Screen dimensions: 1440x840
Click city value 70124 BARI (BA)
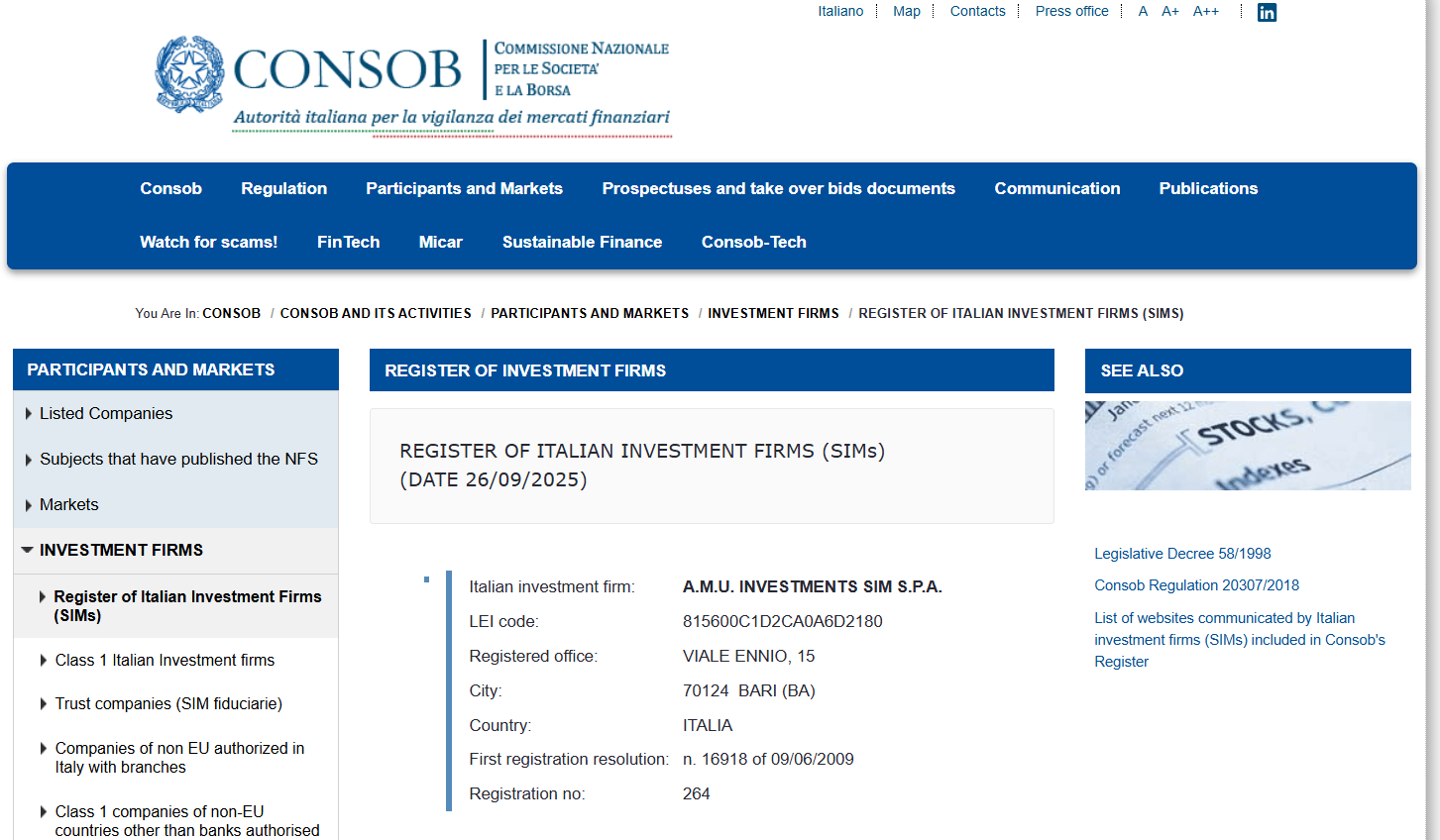(x=748, y=690)
